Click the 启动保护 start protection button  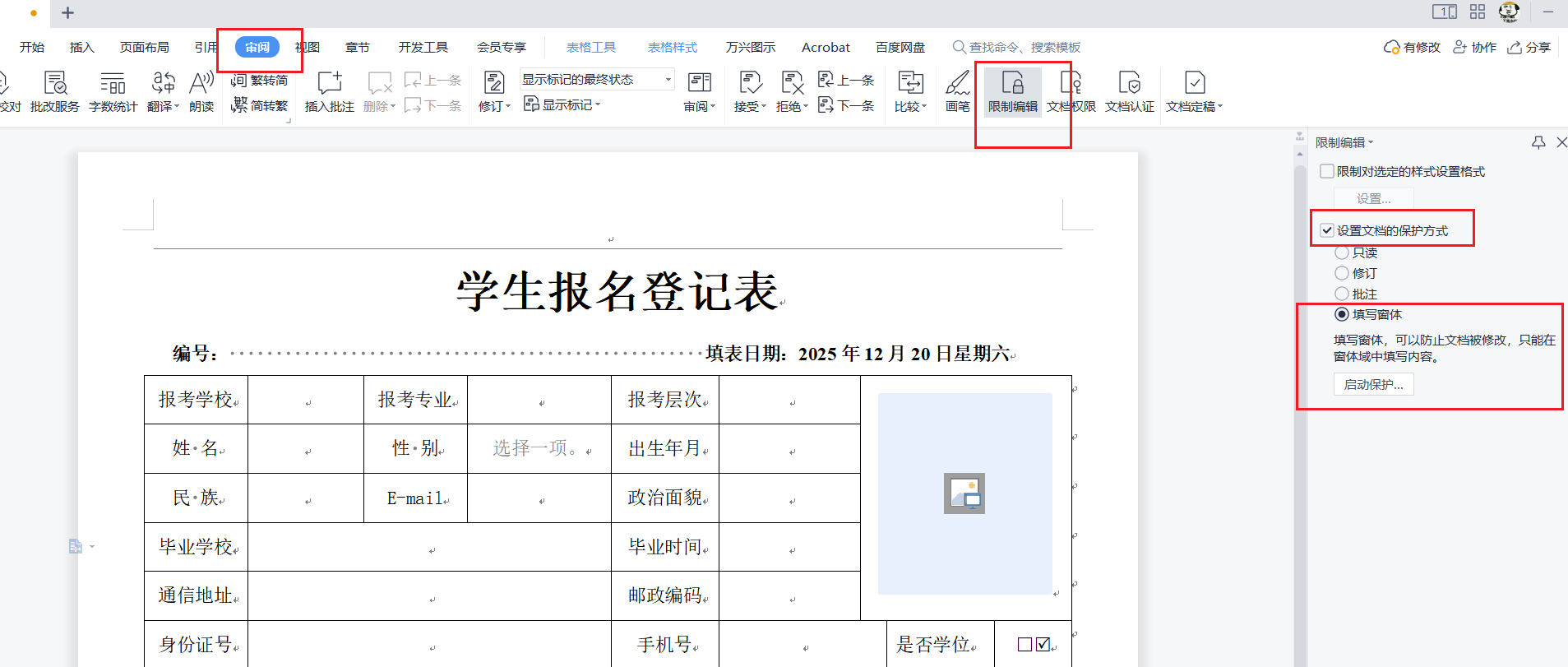[1373, 385]
